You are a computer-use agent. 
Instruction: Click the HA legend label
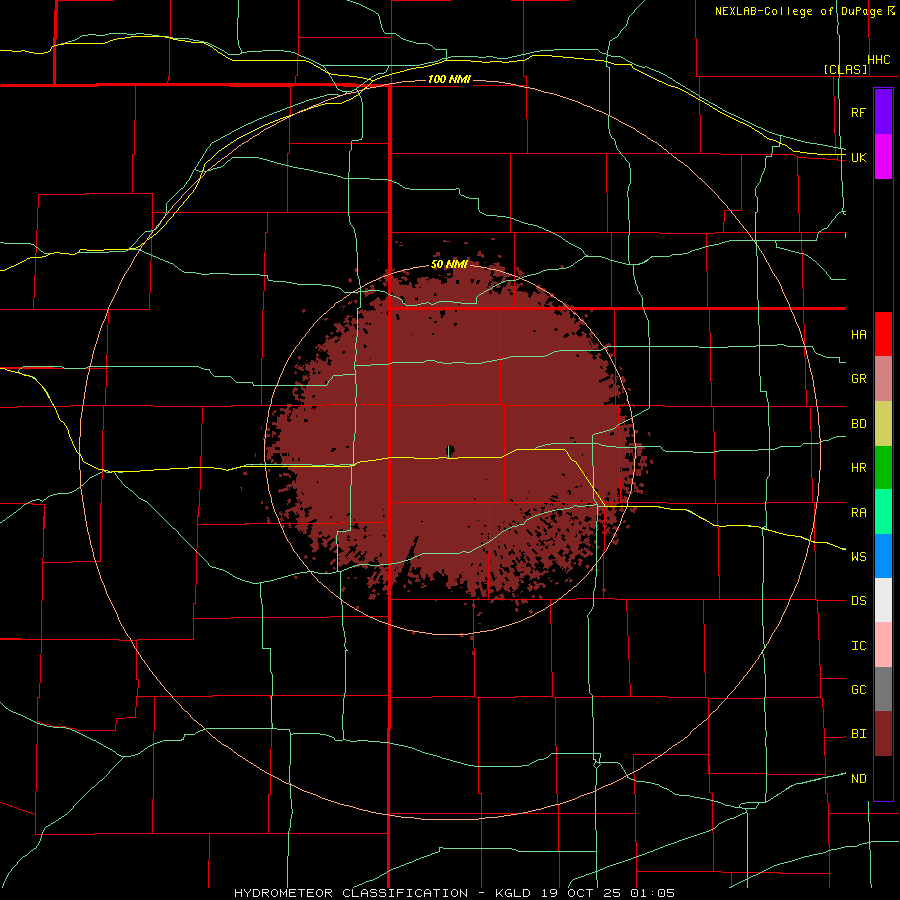click(x=858, y=335)
